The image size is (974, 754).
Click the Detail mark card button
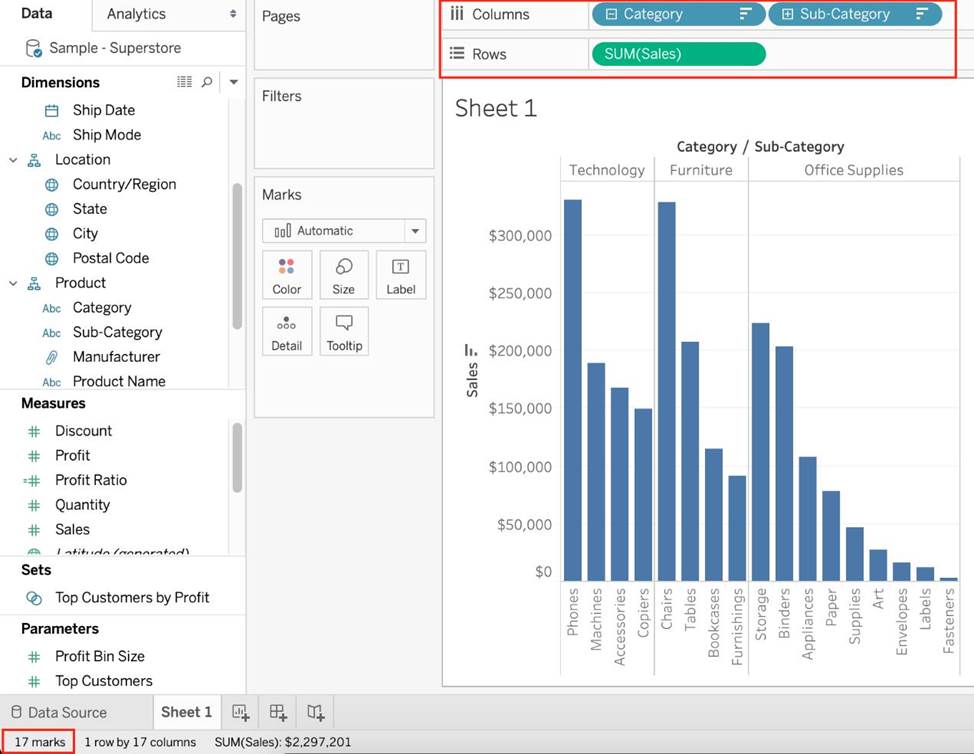coord(287,332)
